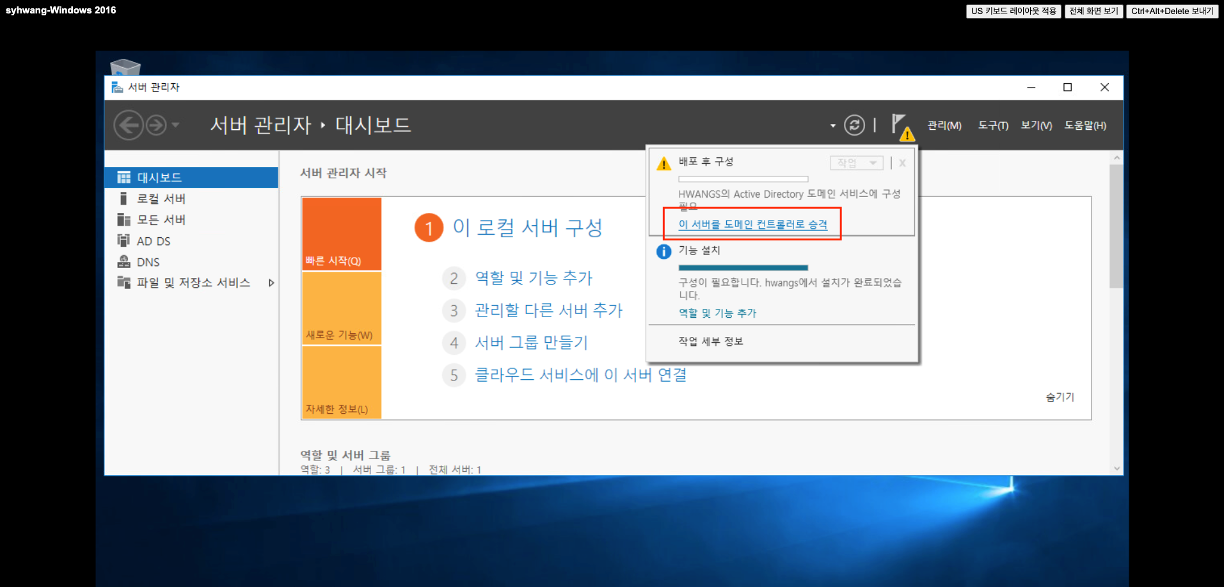
Task: Select 대시보드 in the sidebar
Action: (x=191, y=177)
